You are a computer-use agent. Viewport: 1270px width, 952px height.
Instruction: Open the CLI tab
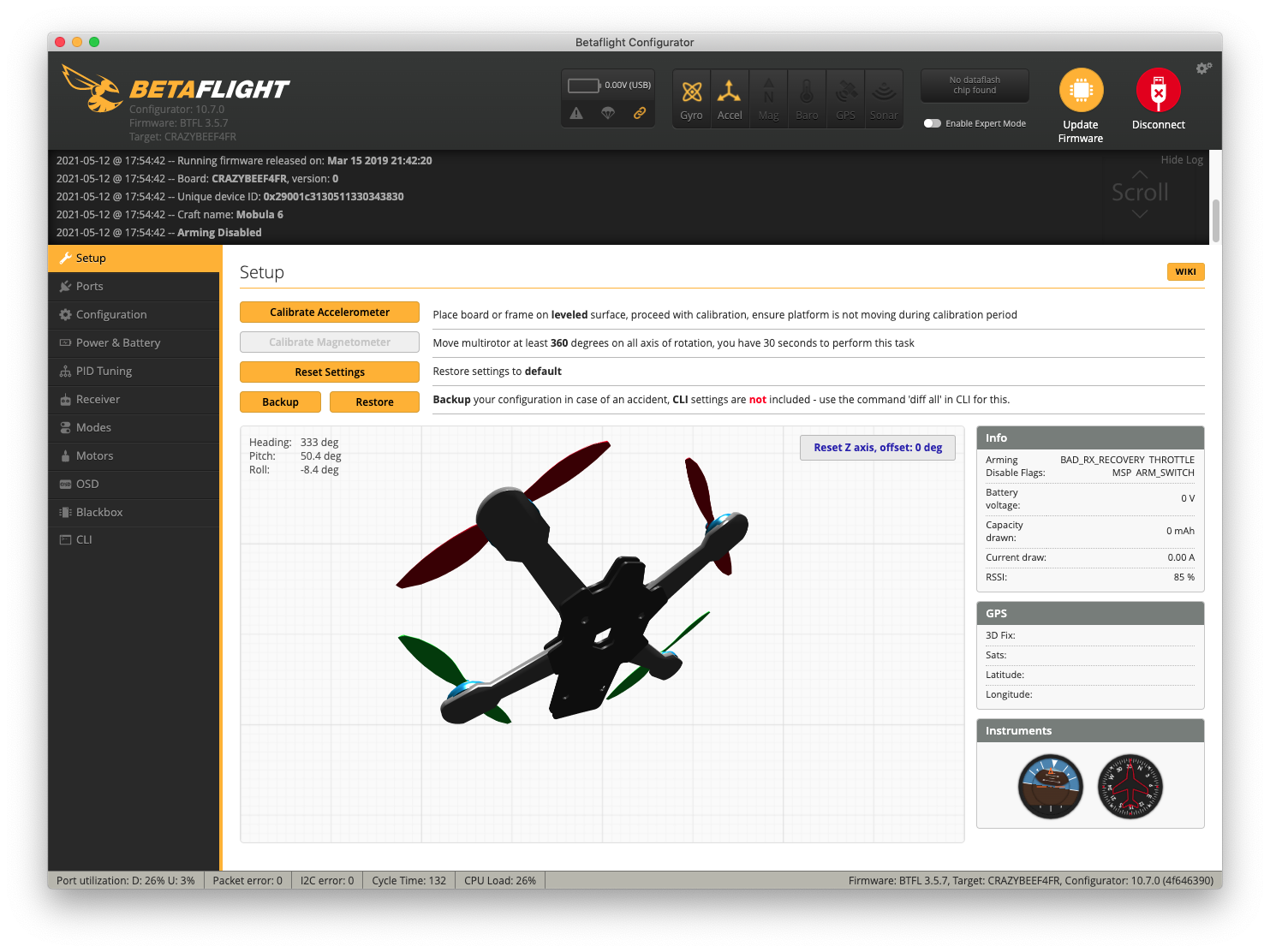tap(134, 540)
